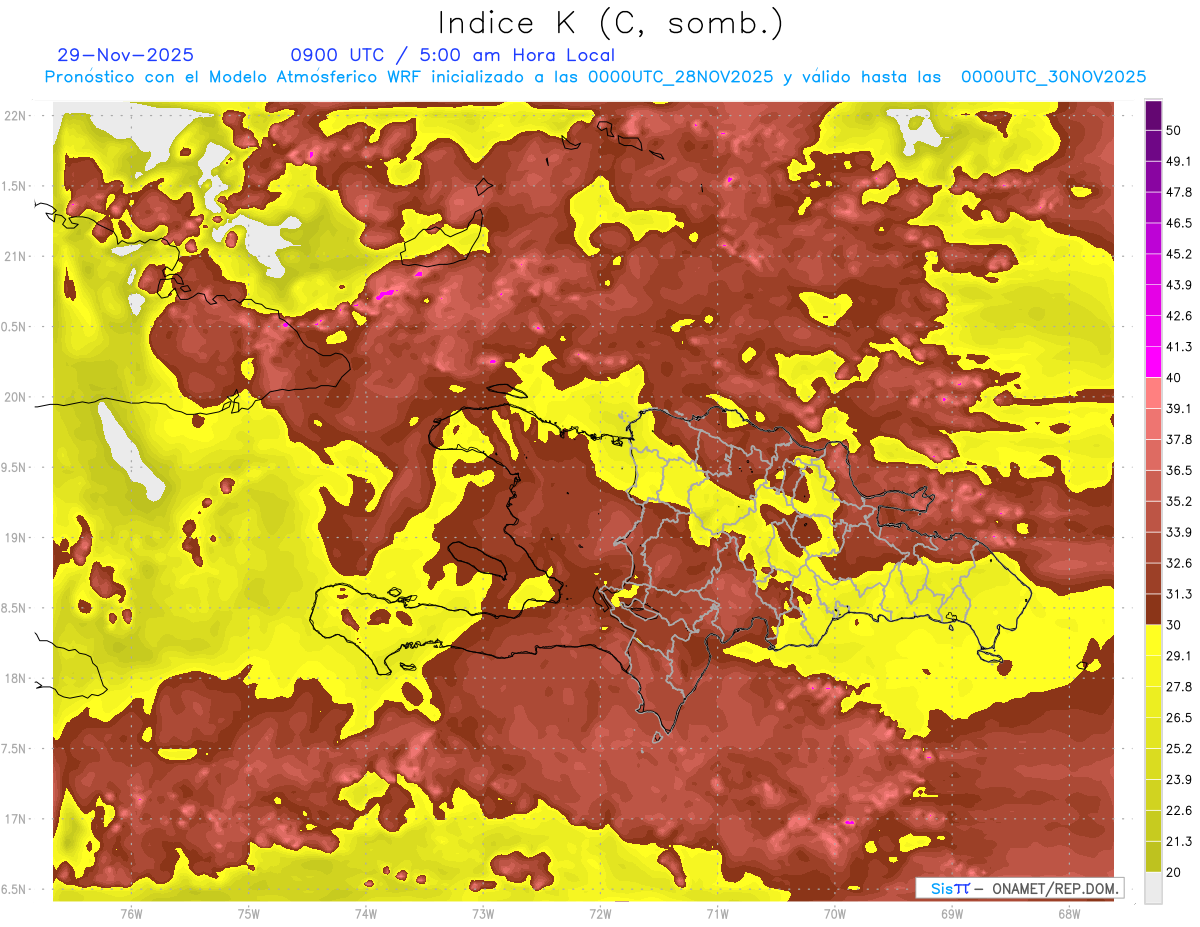Pick the bright yellow legend block between 29.1 and 30
Screen dimensions: 1200x927
pyautogui.click(x=1153, y=640)
